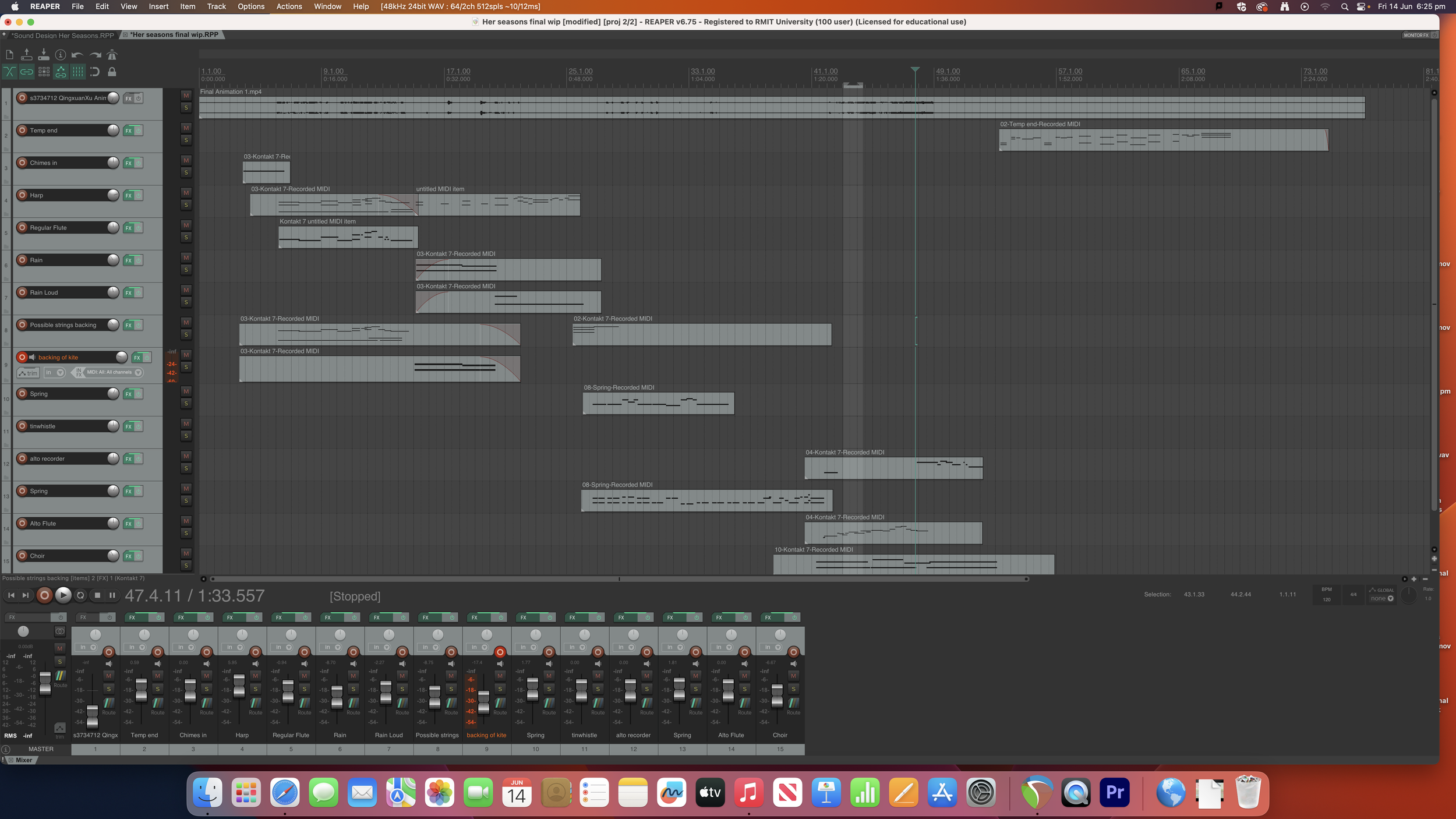
Task: Click the project settings info icon
Action: (61, 55)
